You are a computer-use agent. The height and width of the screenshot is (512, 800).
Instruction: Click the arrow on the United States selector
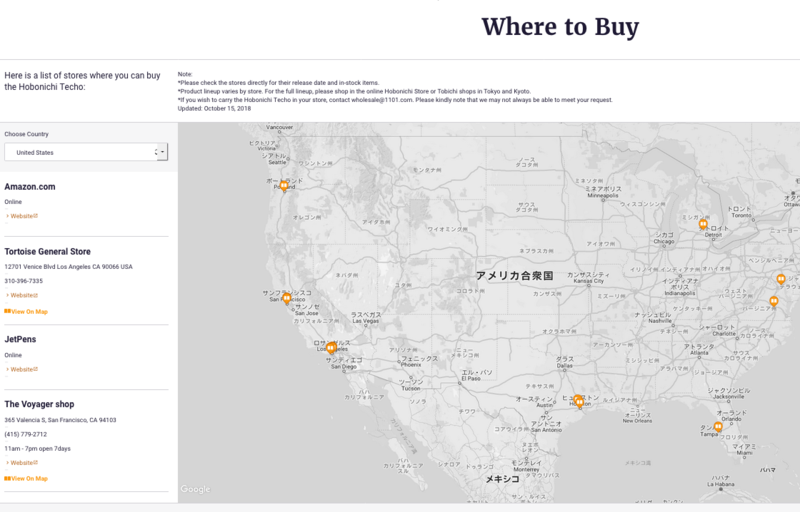tap(161, 152)
